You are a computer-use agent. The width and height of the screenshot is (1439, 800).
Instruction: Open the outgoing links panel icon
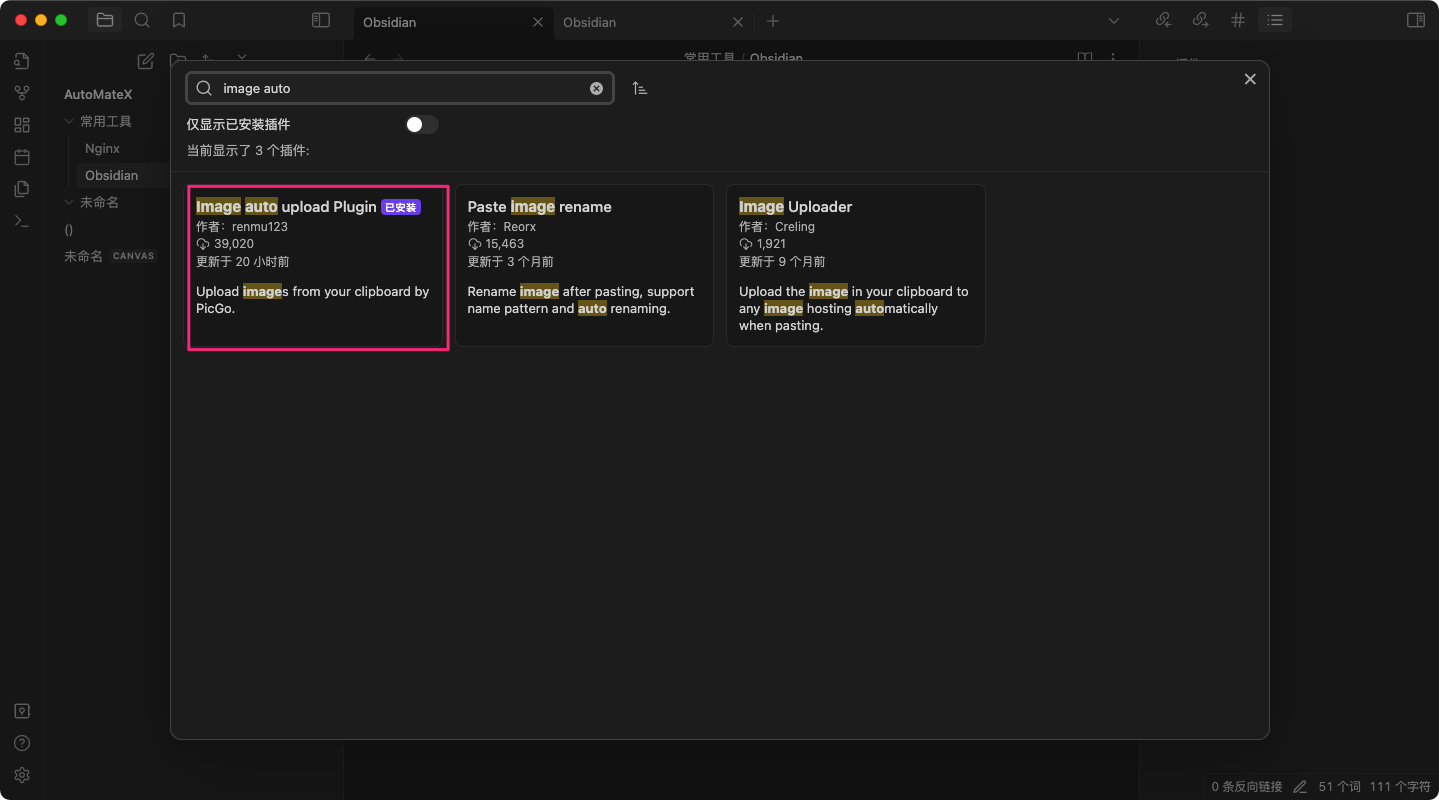(1200, 20)
